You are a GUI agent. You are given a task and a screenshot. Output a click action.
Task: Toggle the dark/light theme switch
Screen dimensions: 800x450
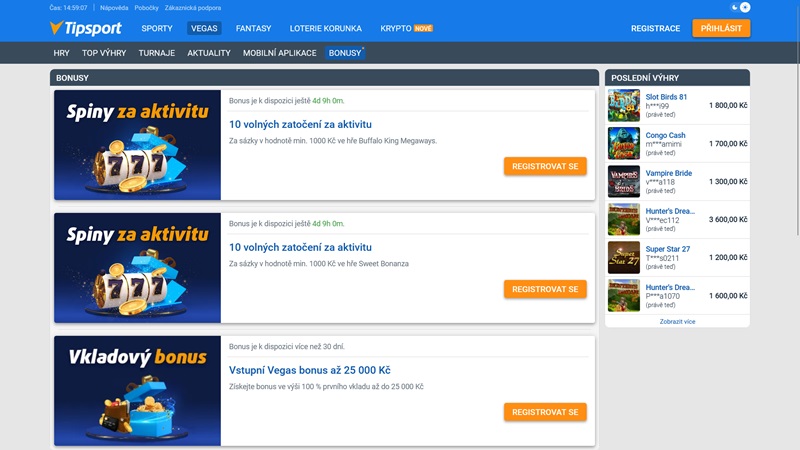740,7
